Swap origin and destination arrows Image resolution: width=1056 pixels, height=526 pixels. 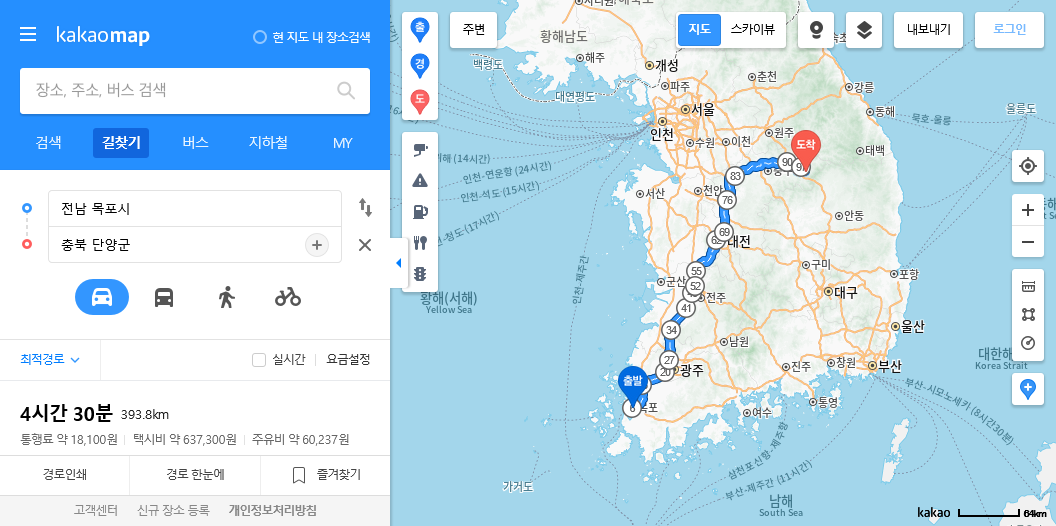click(365, 207)
